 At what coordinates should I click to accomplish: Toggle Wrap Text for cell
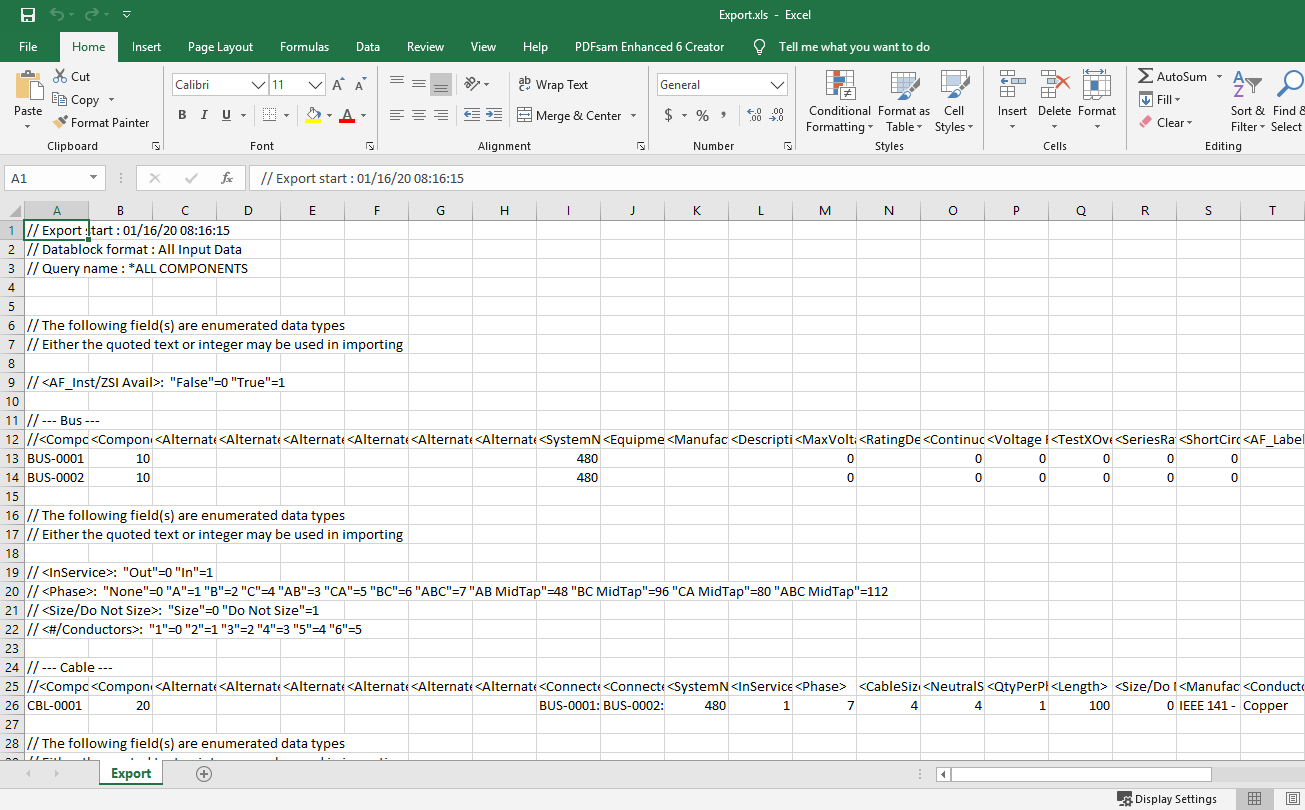point(553,85)
